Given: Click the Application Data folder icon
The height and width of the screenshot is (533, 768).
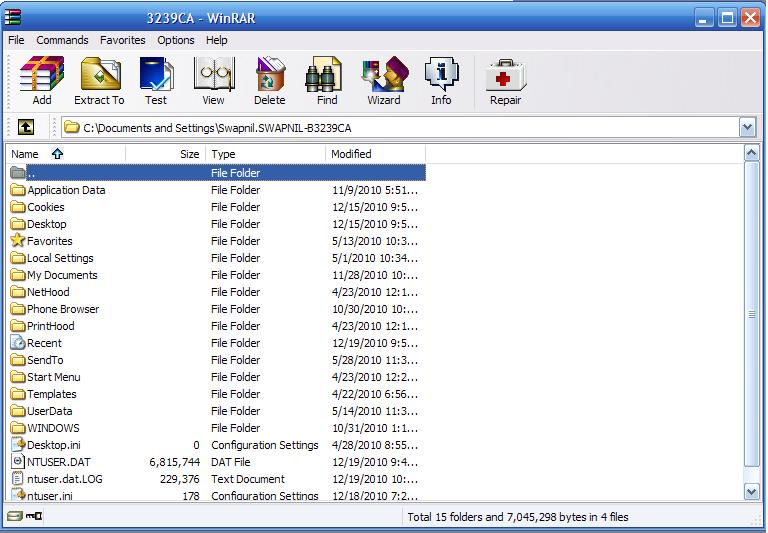Looking at the screenshot, I should [18, 190].
